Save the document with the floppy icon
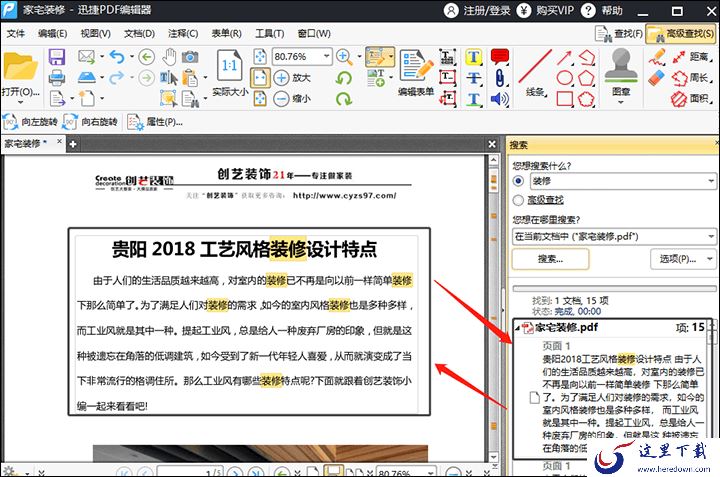This screenshot has height=477, width=720. 56,57
